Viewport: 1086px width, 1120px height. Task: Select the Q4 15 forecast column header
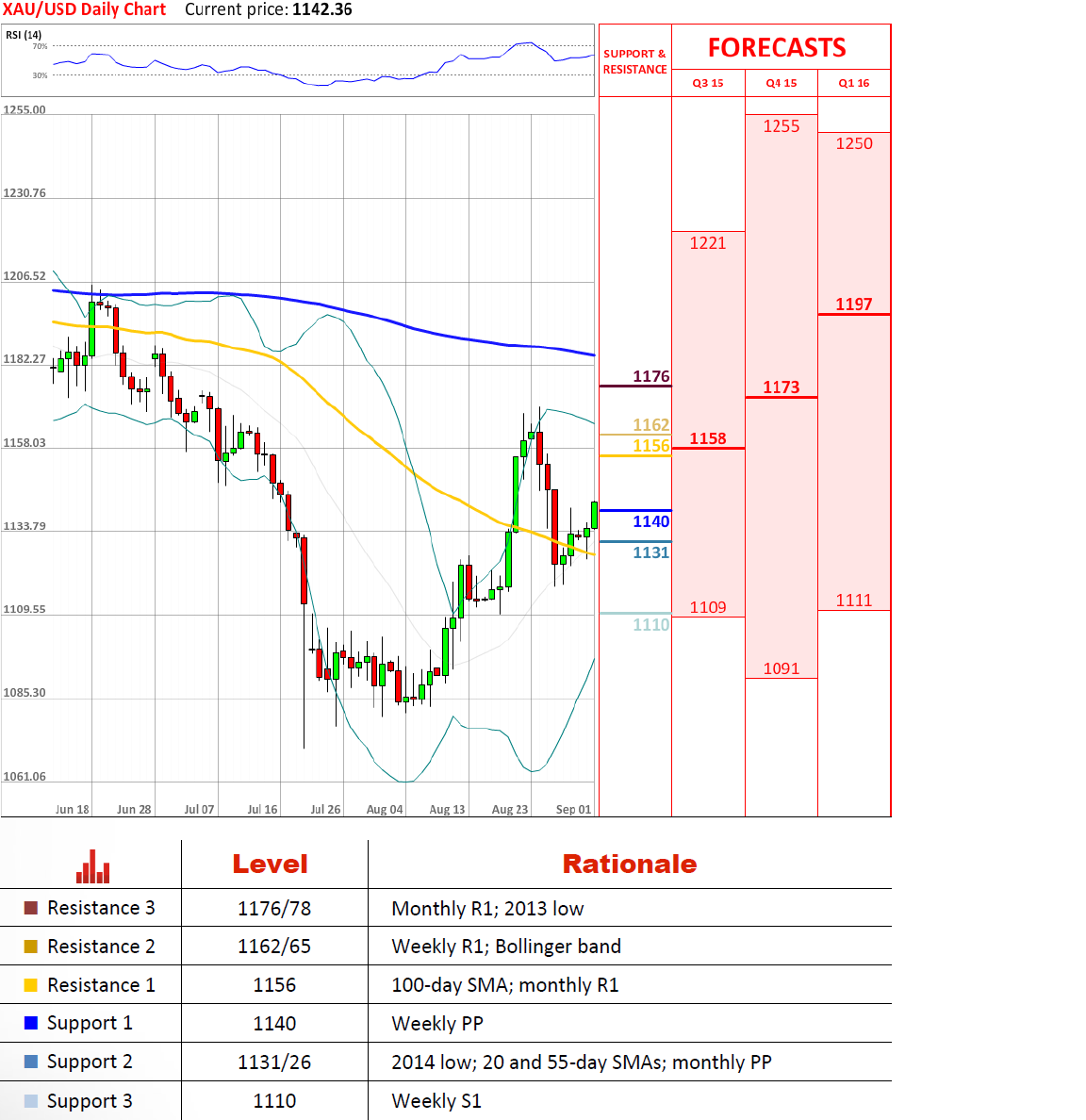coord(781,83)
